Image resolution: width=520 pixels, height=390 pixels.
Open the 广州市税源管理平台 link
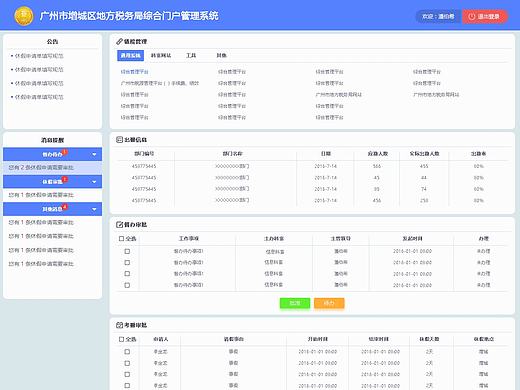point(160,83)
